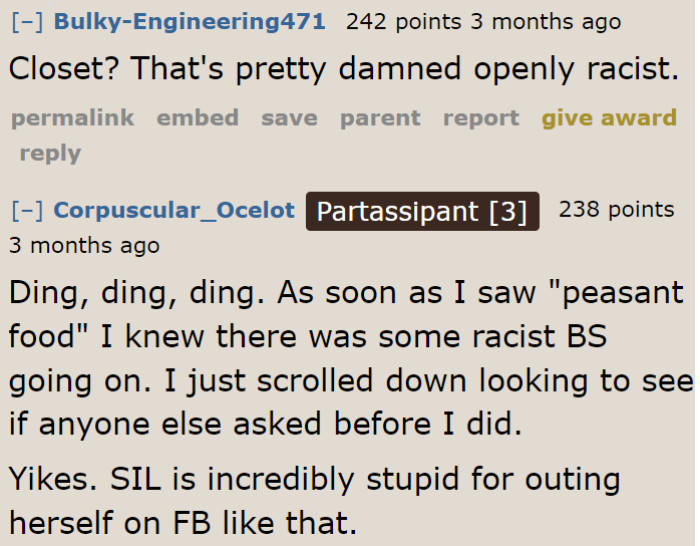The height and width of the screenshot is (546, 700).
Task: Click the quoted "peasant food" phrase
Action: (621, 294)
